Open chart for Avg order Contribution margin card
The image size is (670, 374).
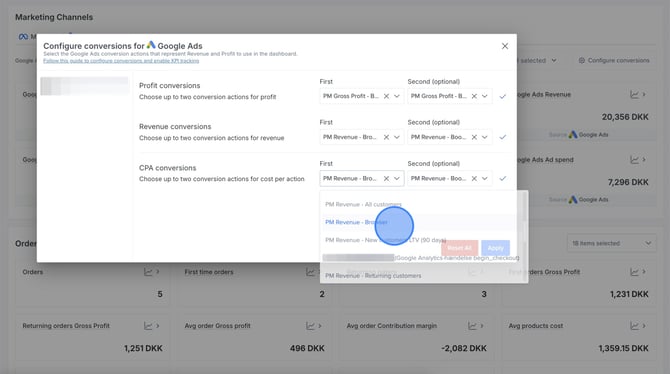coord(472,326)
